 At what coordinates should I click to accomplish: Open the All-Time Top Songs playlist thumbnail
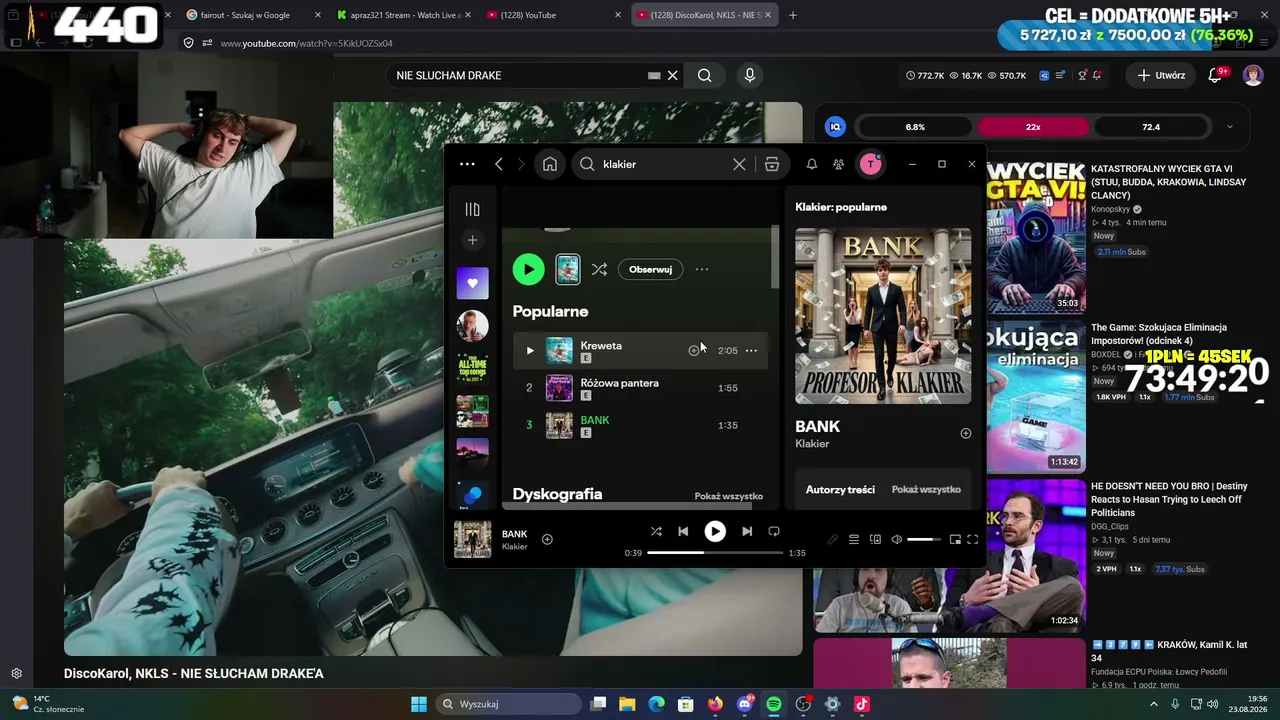tap(473, 368)
